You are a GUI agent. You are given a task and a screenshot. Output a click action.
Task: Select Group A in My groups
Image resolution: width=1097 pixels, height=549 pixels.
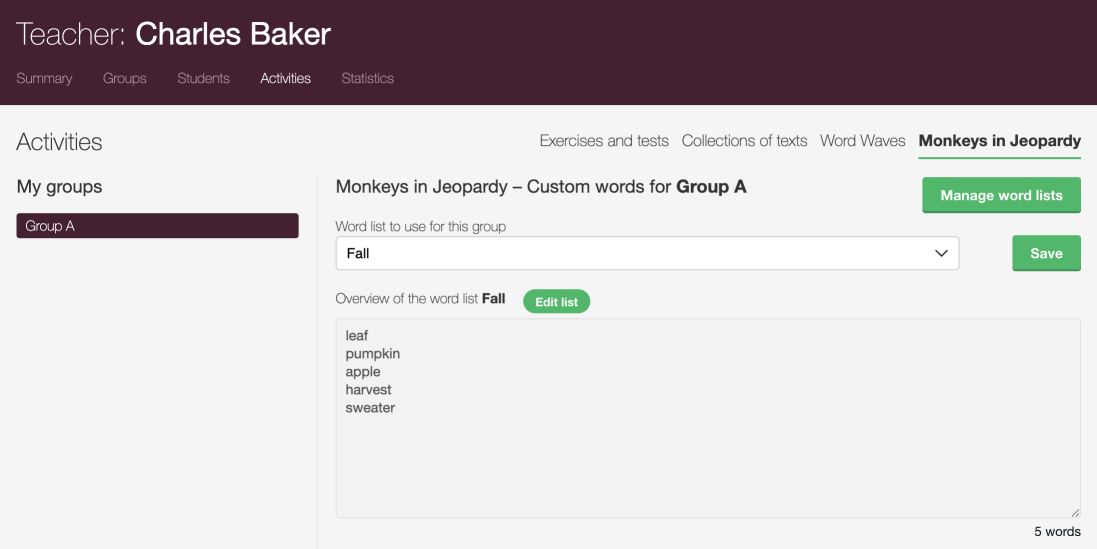click(157, 226)
